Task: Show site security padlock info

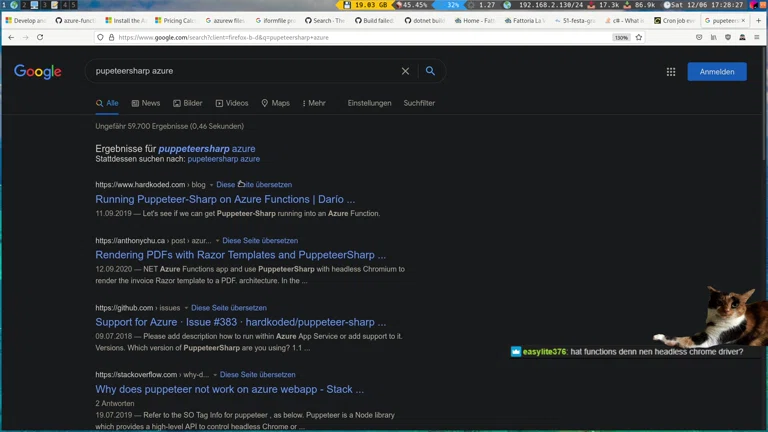Action: click(x=111, y=37)
